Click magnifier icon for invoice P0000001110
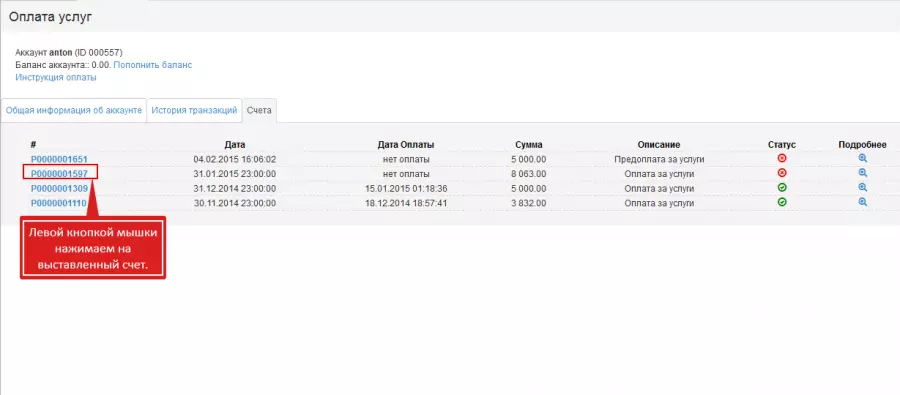 click(862, 202)
